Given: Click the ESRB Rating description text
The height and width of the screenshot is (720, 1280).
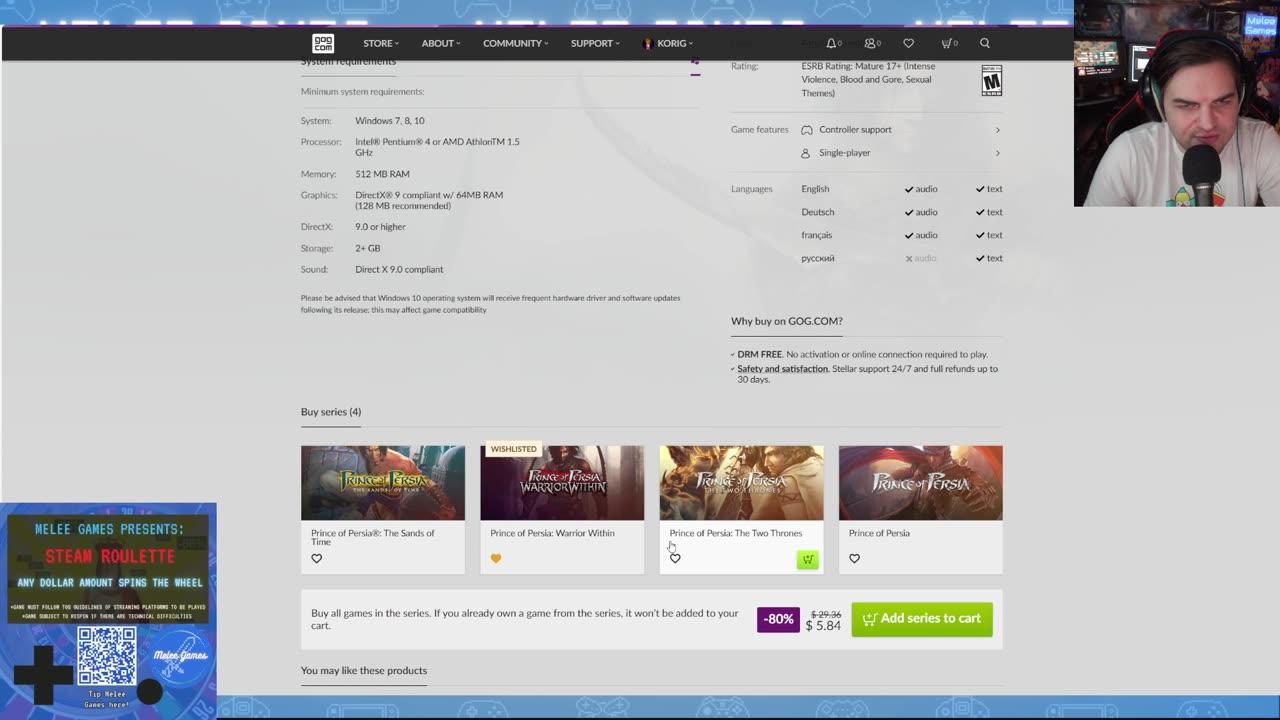Looking at the screenshot, I should point(868,80).
